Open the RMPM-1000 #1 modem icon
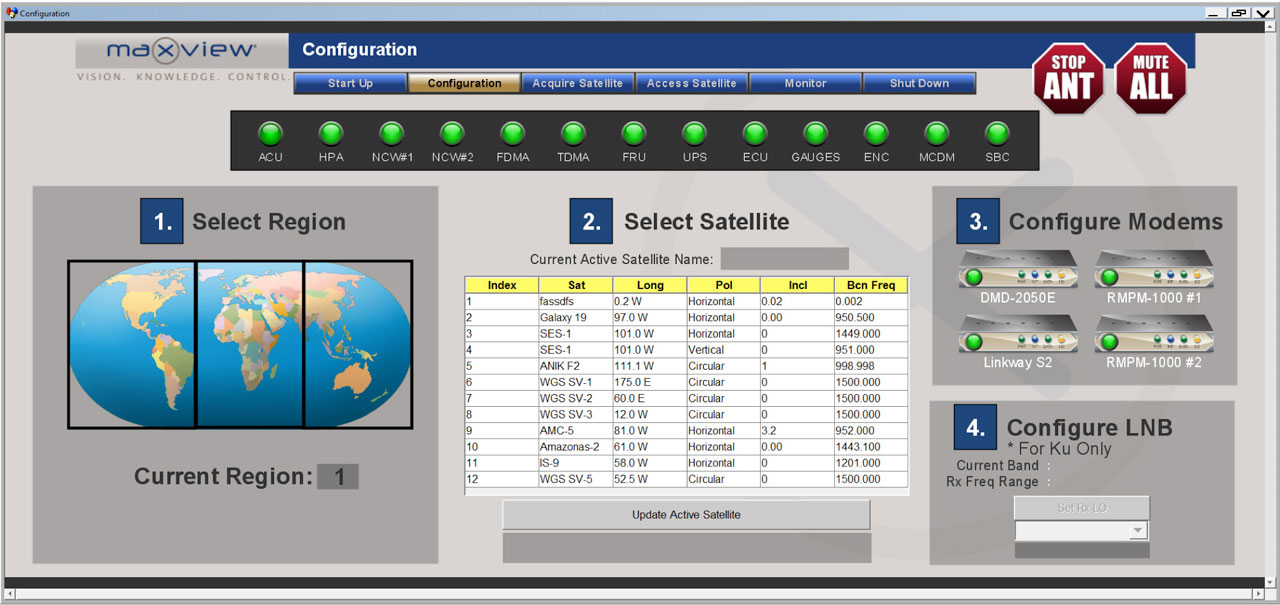Screen dimensions: 1280x605 click(1153, 274)
